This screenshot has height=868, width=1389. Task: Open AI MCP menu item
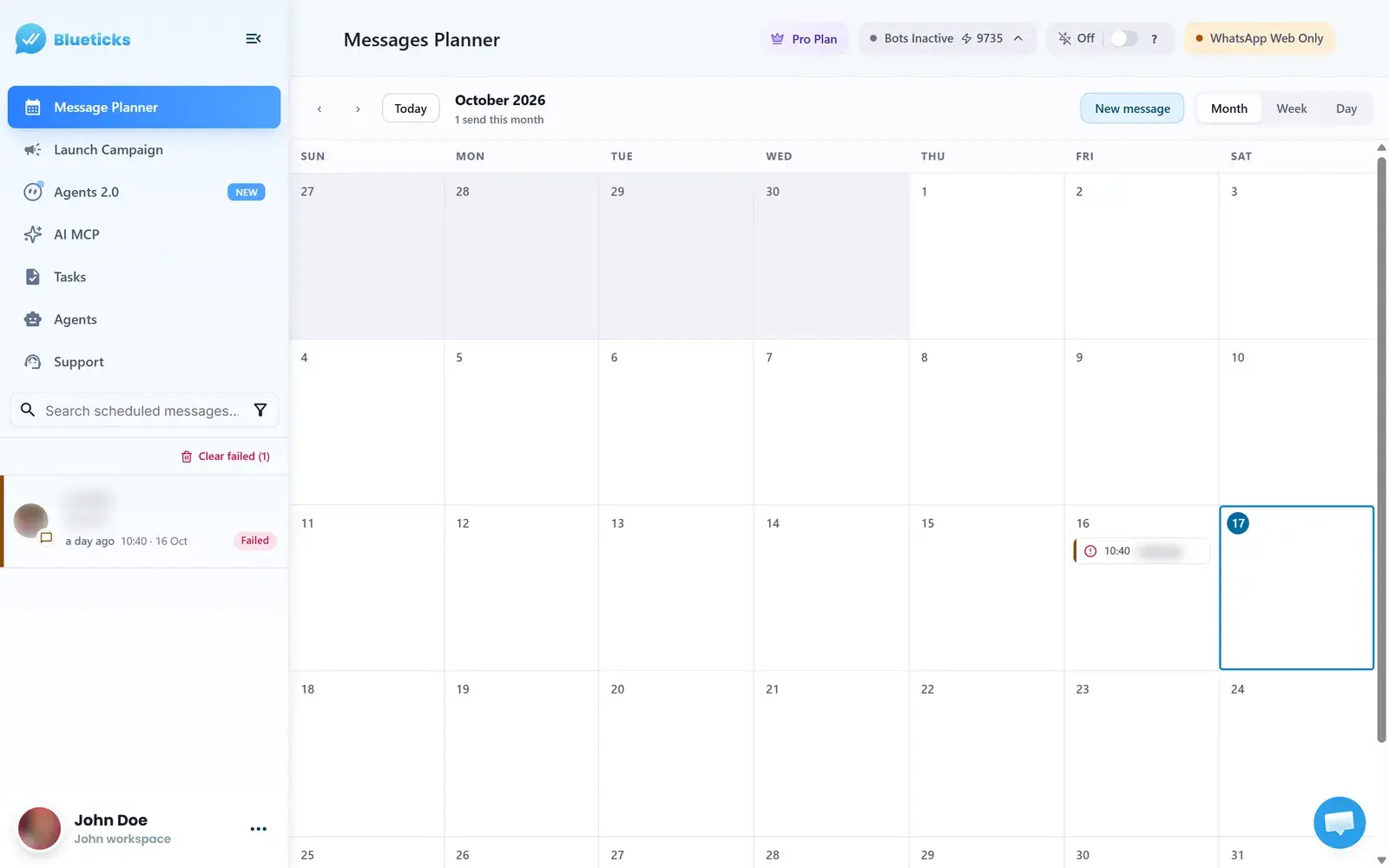144,234
